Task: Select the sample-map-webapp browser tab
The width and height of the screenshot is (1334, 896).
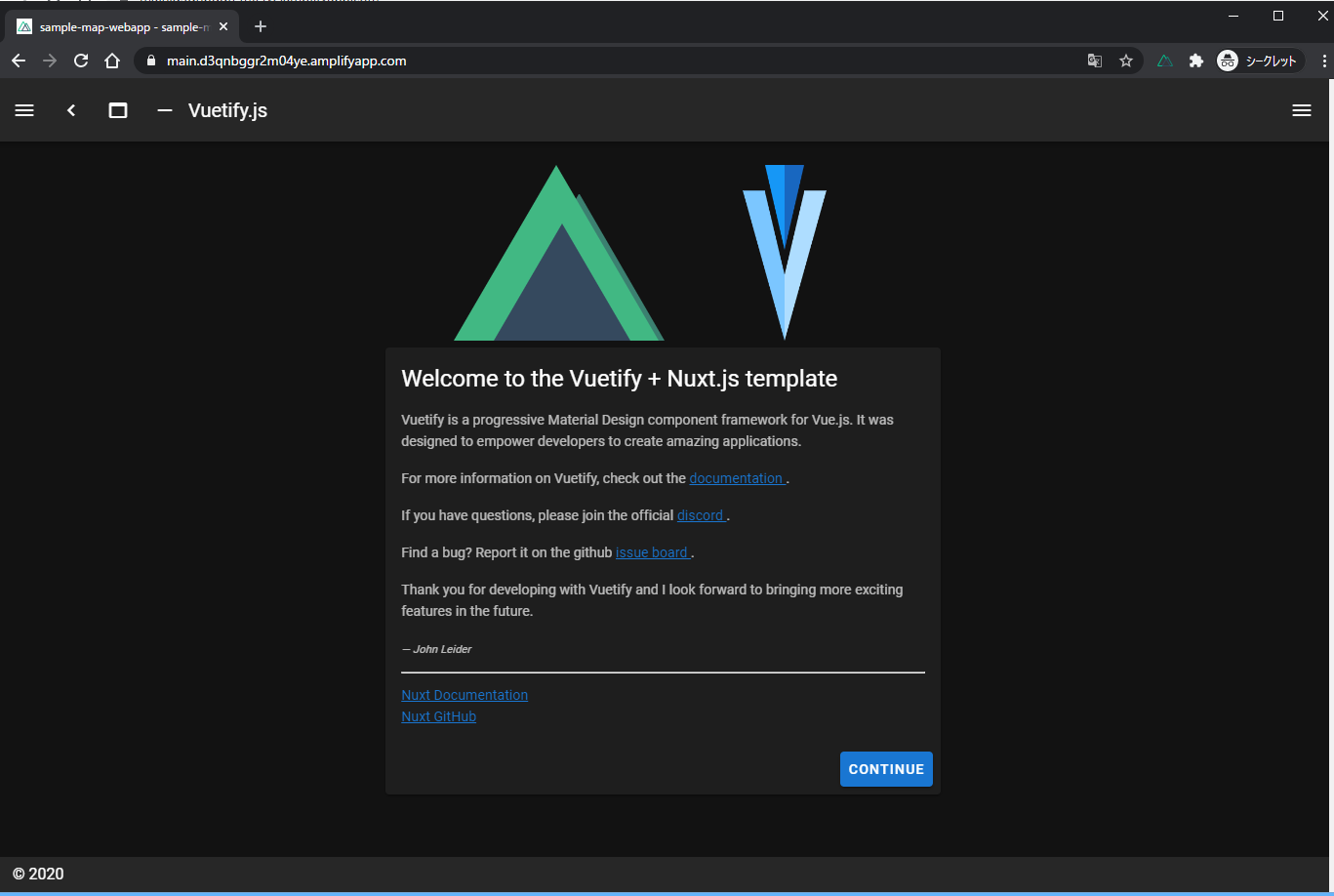Action: [122, 26]
